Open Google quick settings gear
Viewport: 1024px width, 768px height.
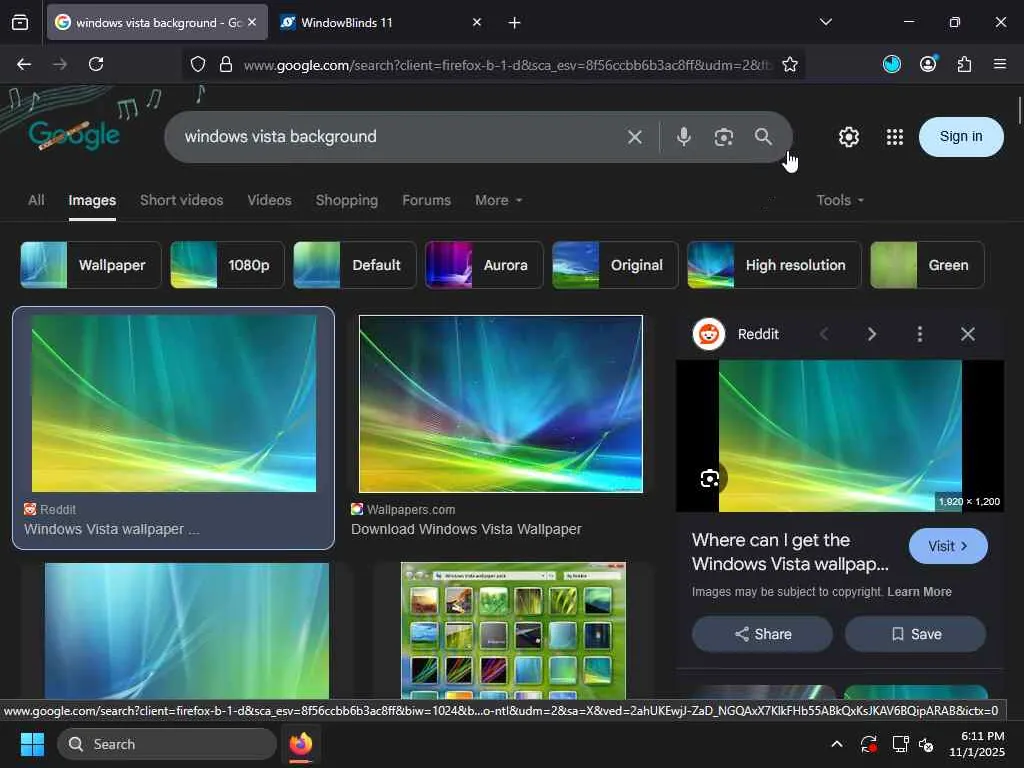849,136
